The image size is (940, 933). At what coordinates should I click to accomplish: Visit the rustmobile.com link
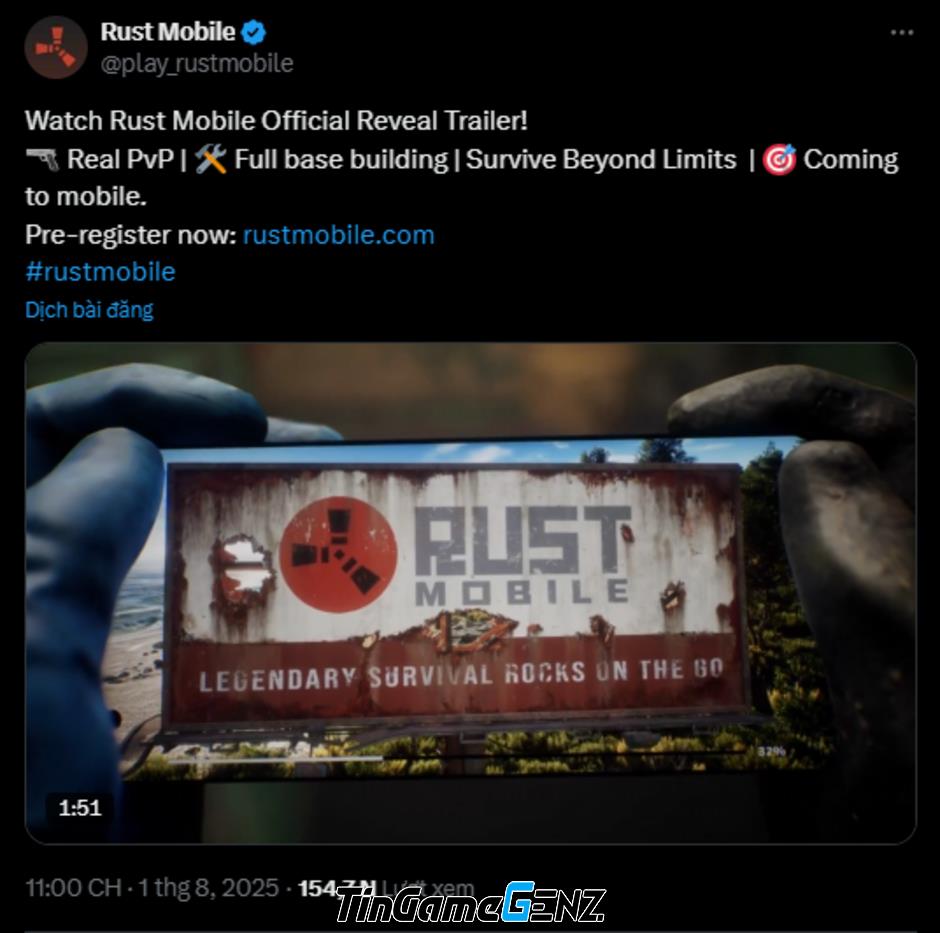tap(338, 234)
